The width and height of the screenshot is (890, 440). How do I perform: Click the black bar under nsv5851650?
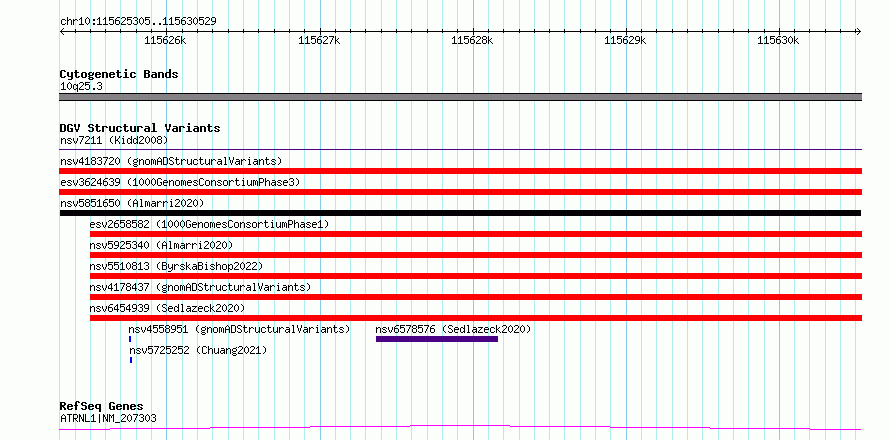pyautogui.click(x=460, y=213)
